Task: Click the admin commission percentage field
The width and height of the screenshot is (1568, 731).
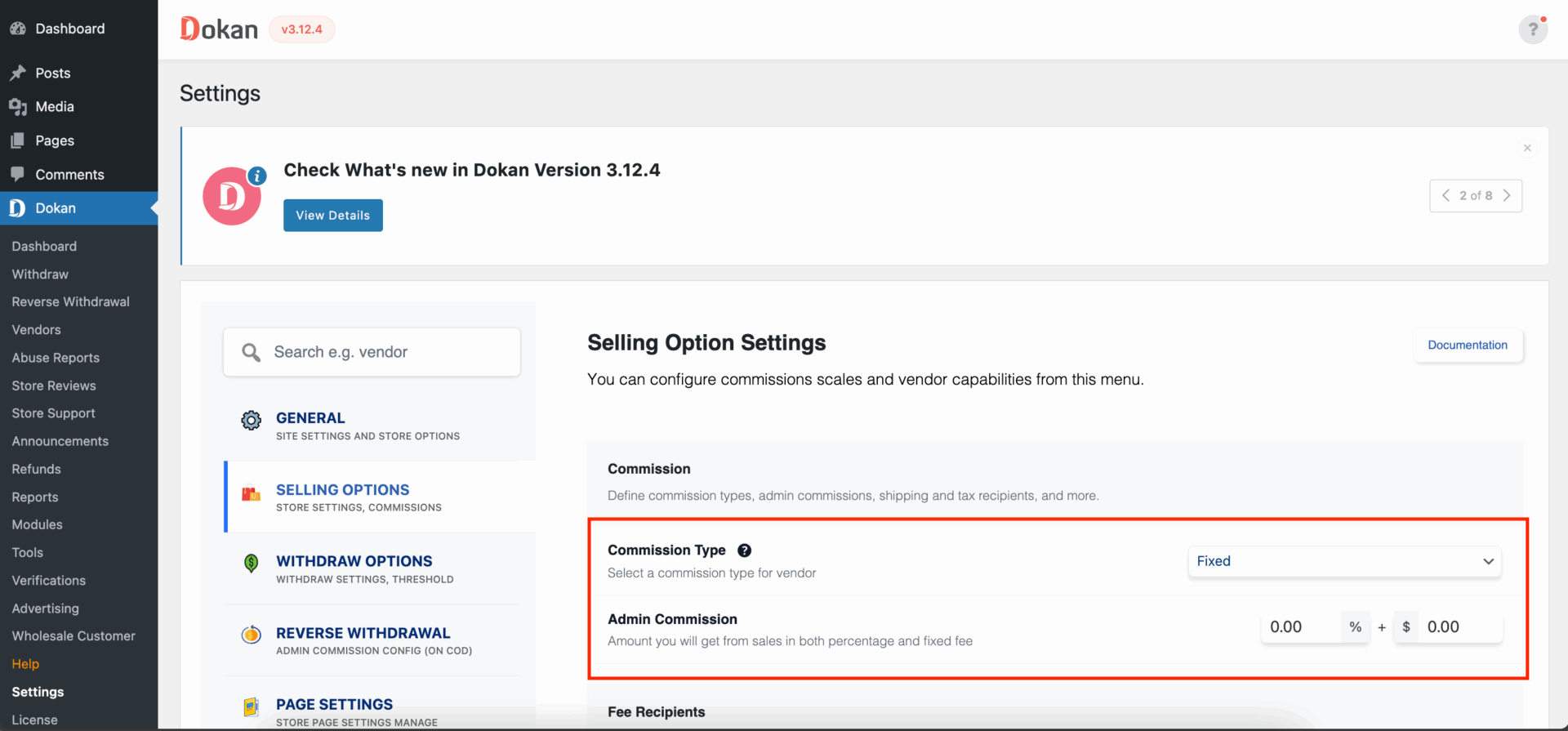Action: (x=1302, y=627)
